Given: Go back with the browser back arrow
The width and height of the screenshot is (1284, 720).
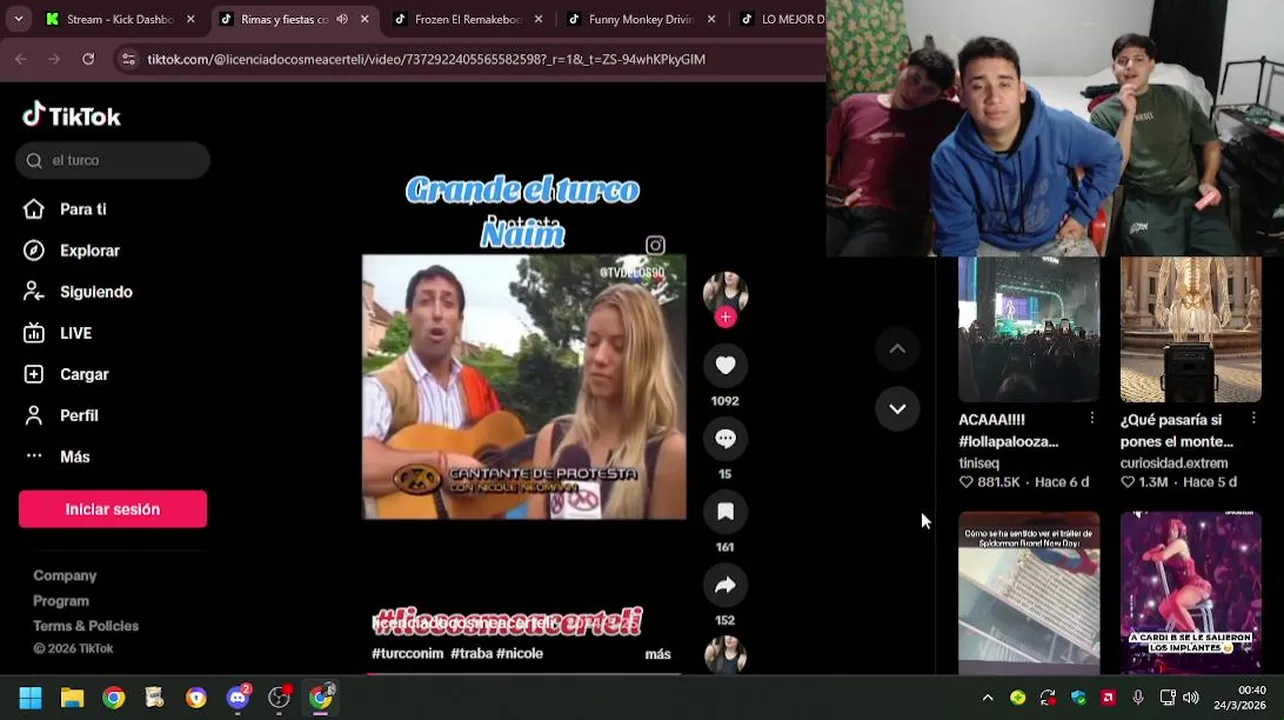Looking at the screenshot, I should [21, 59].
